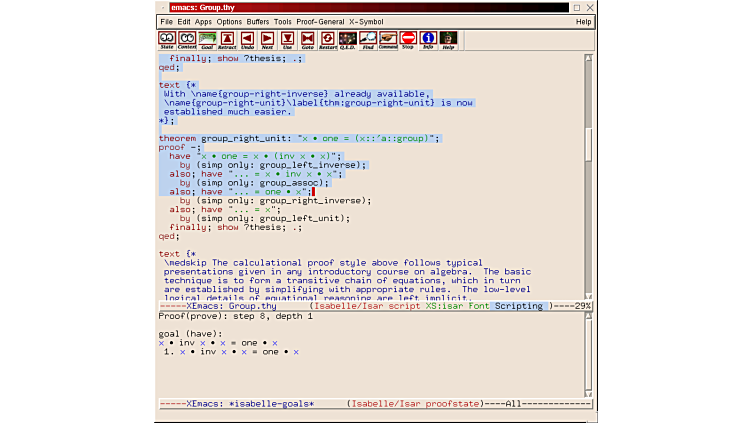This screenshot has width=752, height=423.
Task: Click the Q.E.D. toolbar icon
Action: (x=347, y=39)
